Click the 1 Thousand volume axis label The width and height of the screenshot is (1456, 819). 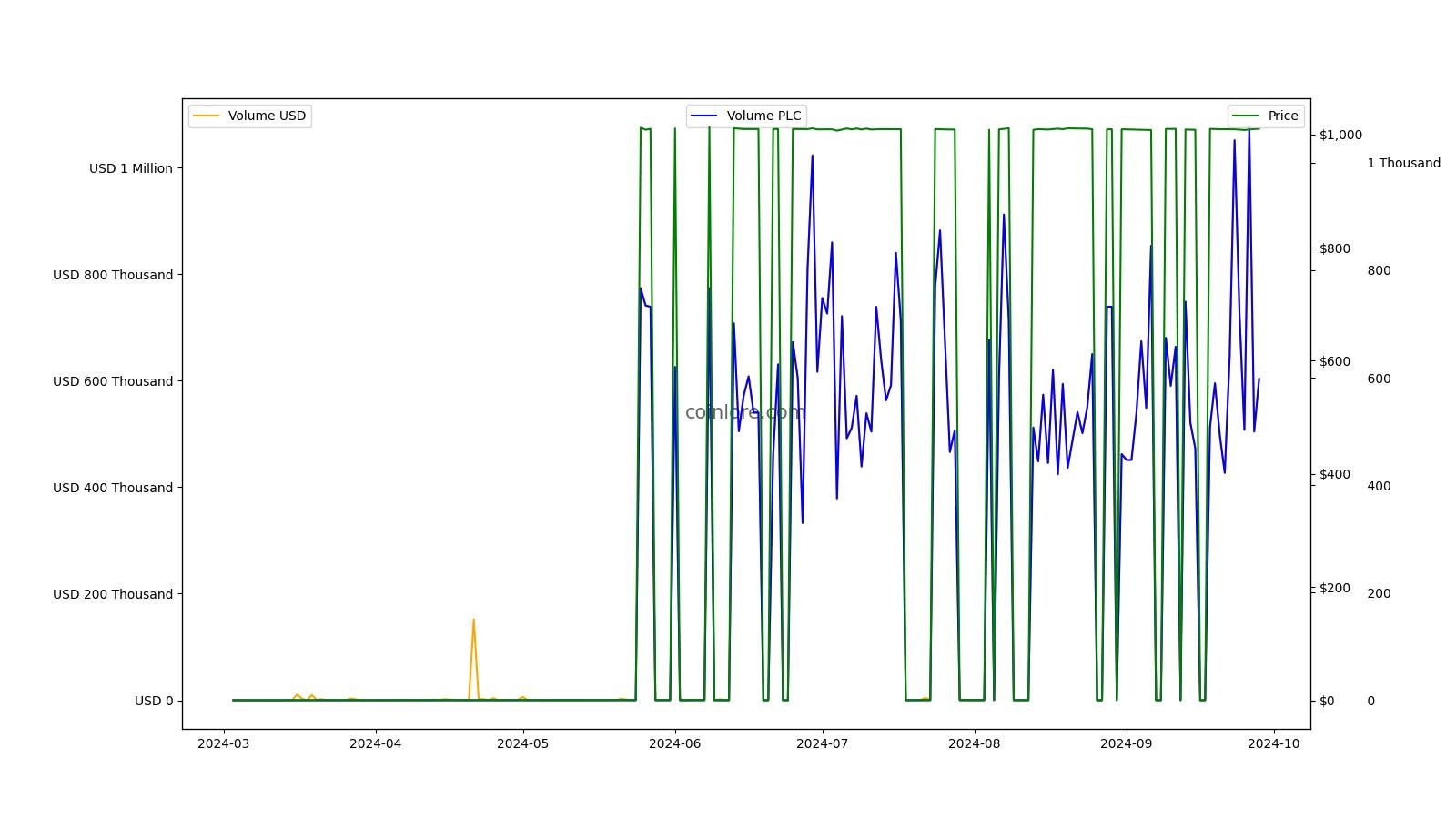pyautogui.click(x=1404, y=164)
